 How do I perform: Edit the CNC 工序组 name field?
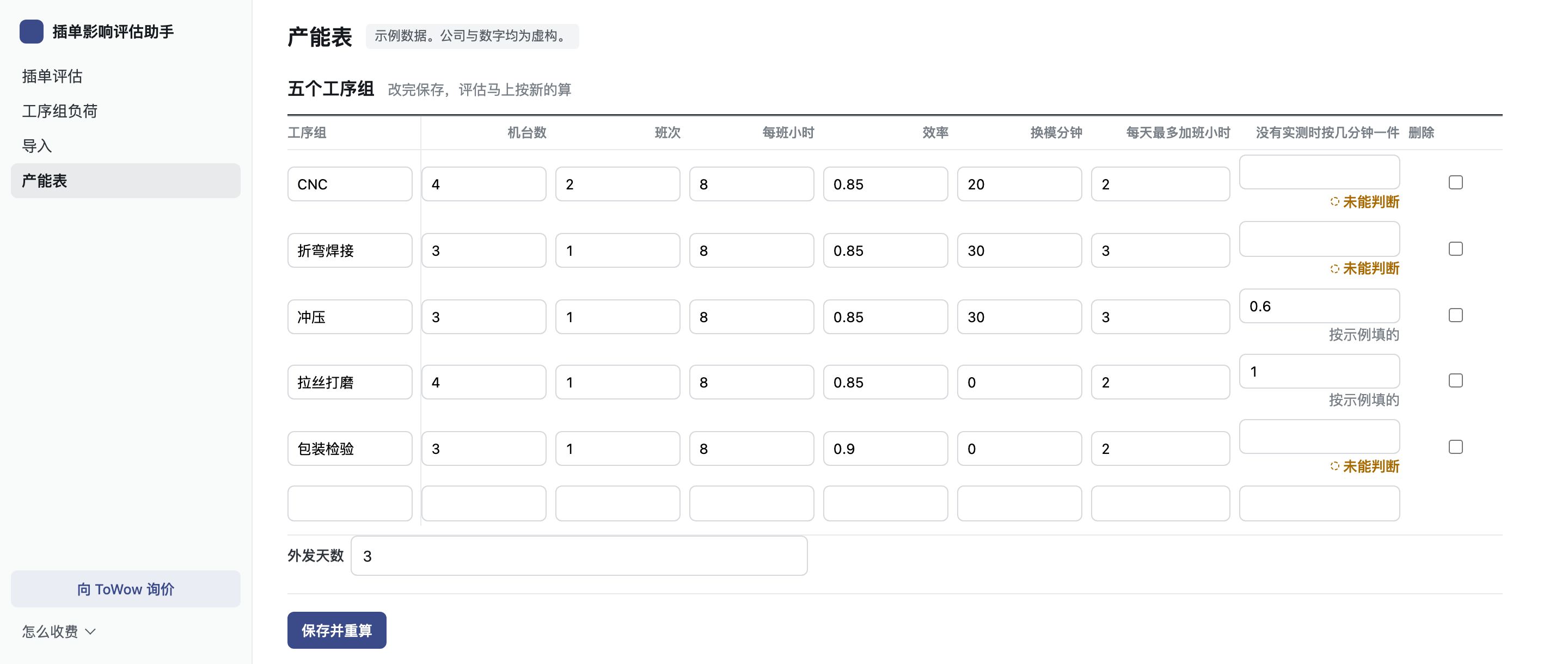coord(350,184)
